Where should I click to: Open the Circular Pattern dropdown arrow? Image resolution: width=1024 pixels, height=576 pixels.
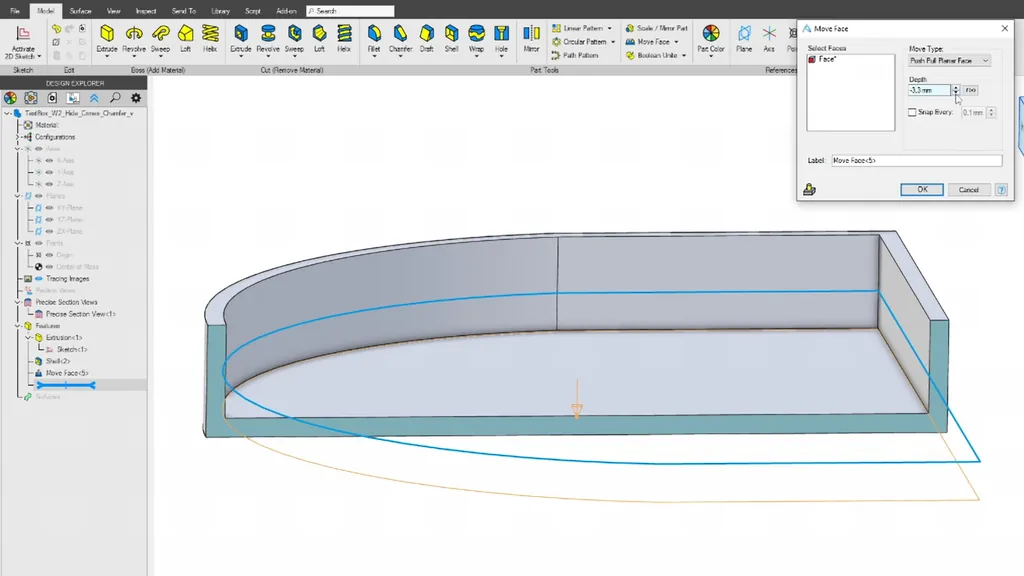pyautogui.click(x=613, y=42)
